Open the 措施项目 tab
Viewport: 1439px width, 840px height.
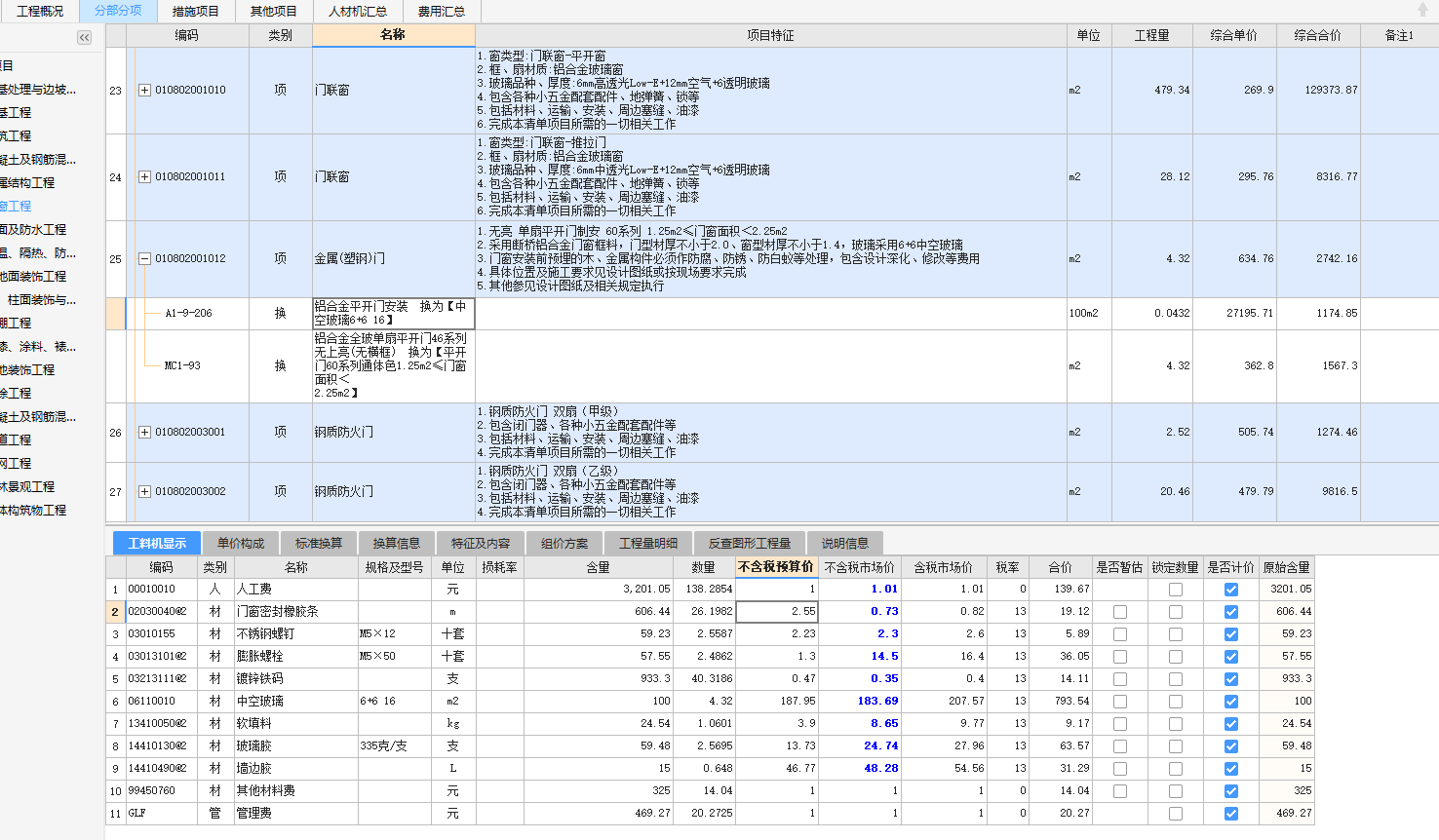[196, 11]
